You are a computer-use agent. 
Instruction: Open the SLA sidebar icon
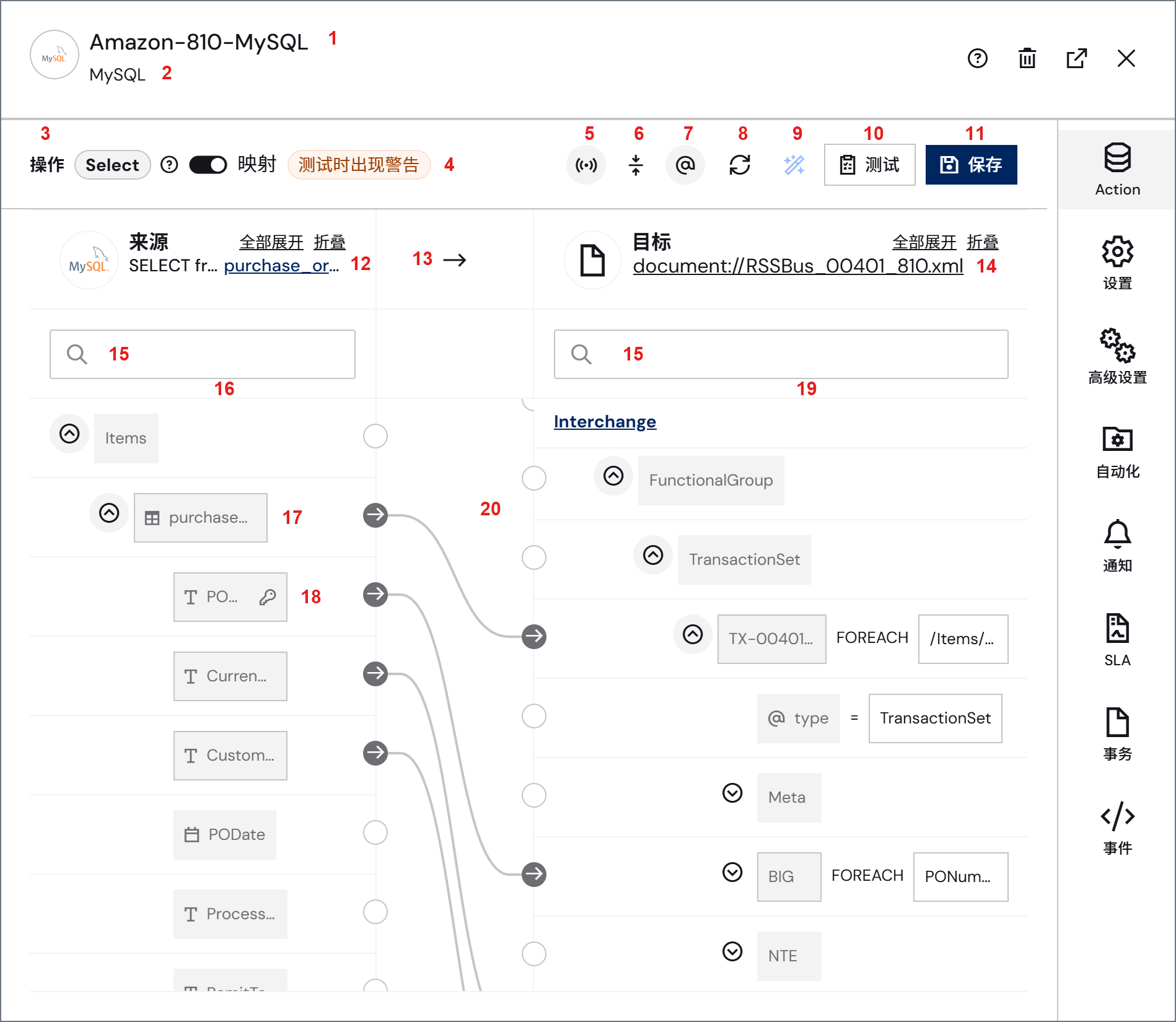tap(1117, 640)
